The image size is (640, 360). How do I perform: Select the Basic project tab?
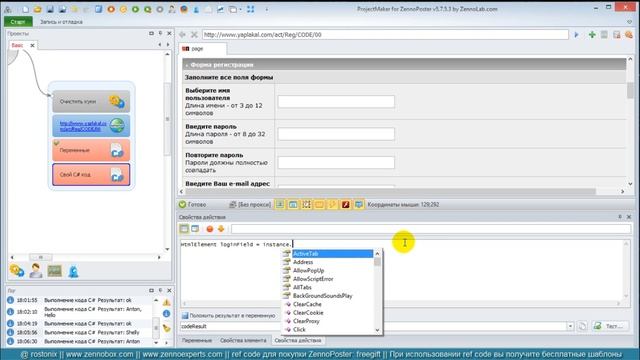[18, 45]
